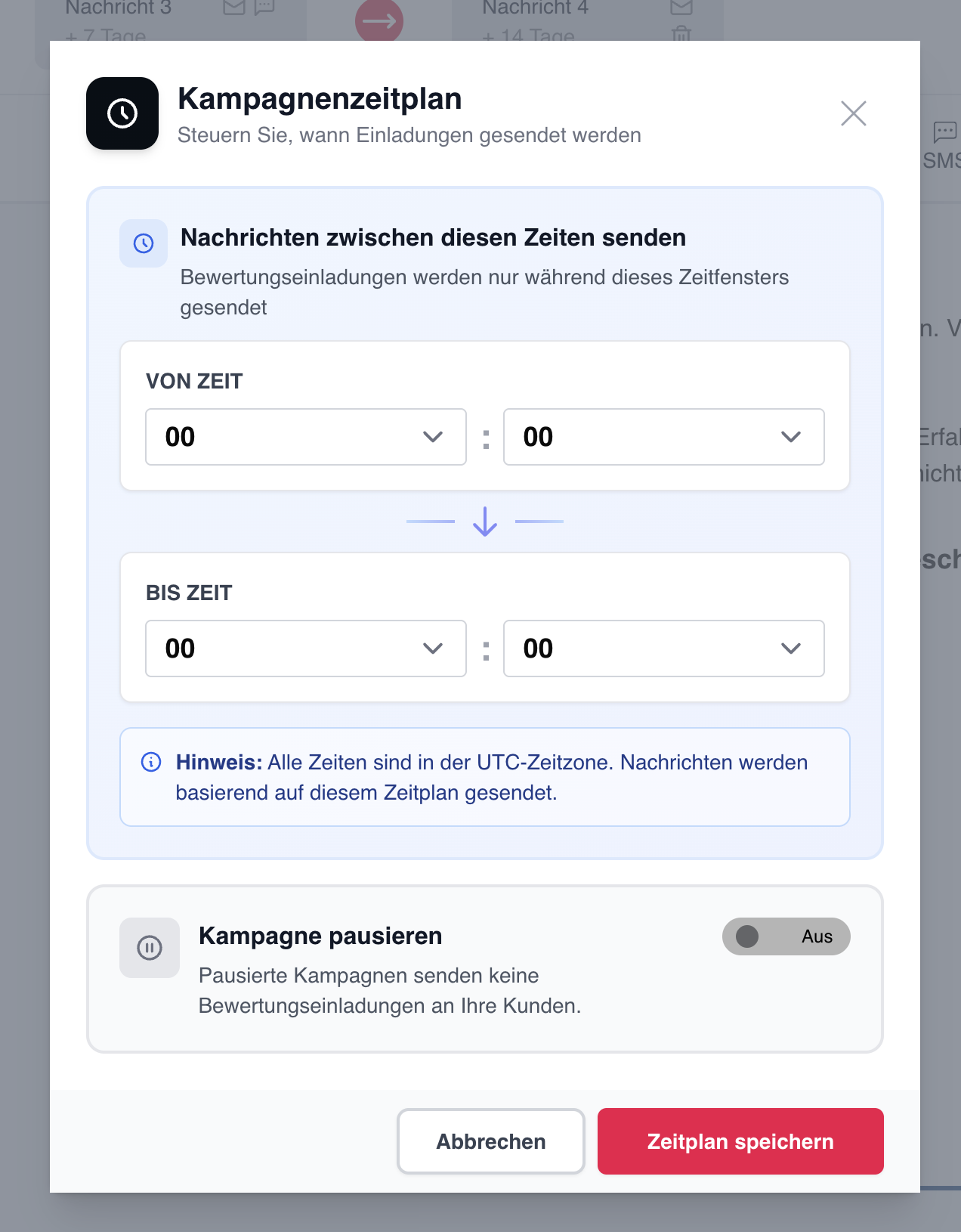The height and width of the screenshot is (1232, 961).
Task: Expand the BIS ZEIT hour dropdown
Action: (305, 649)
